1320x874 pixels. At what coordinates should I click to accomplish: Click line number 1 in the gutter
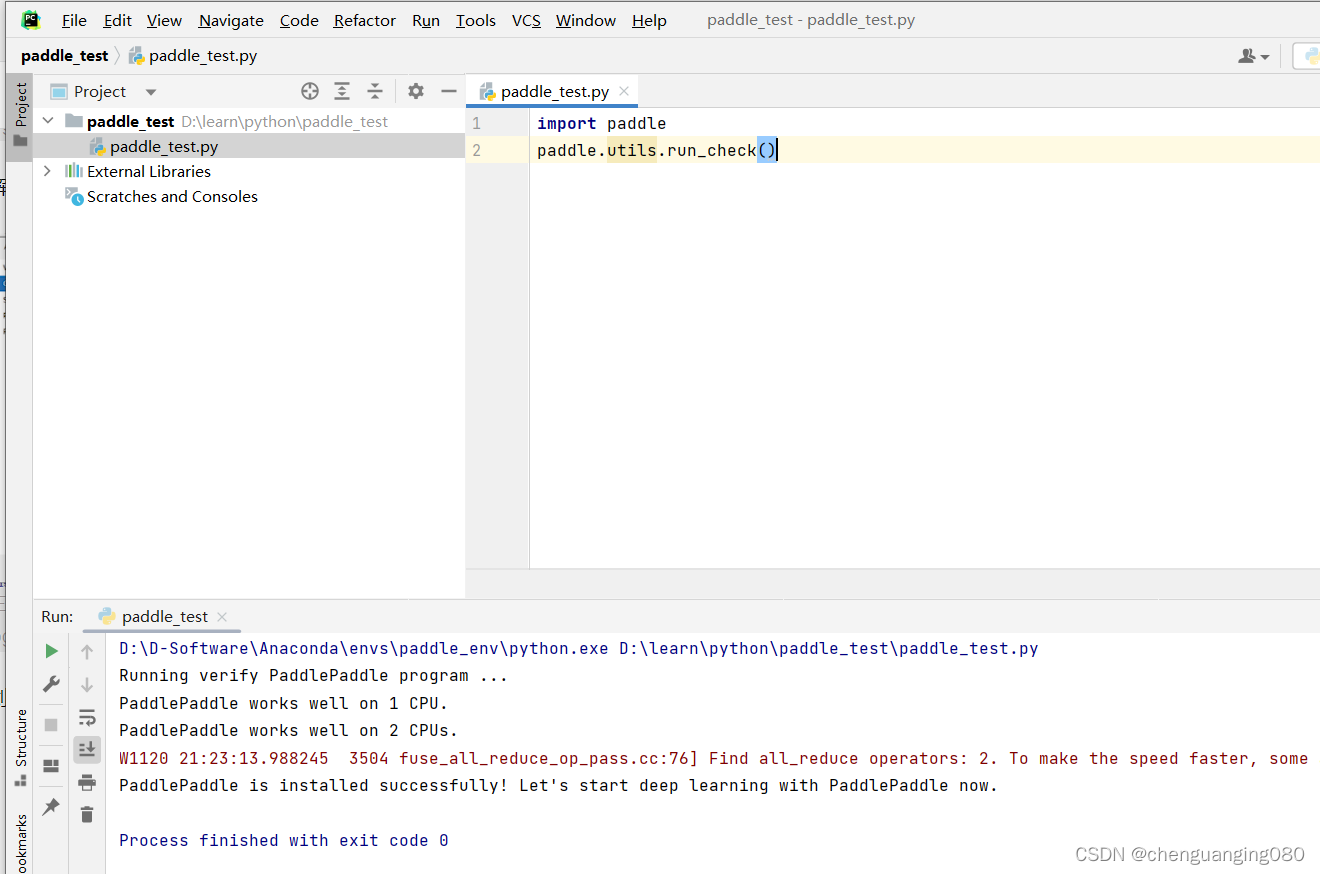(x=477, y=124)
